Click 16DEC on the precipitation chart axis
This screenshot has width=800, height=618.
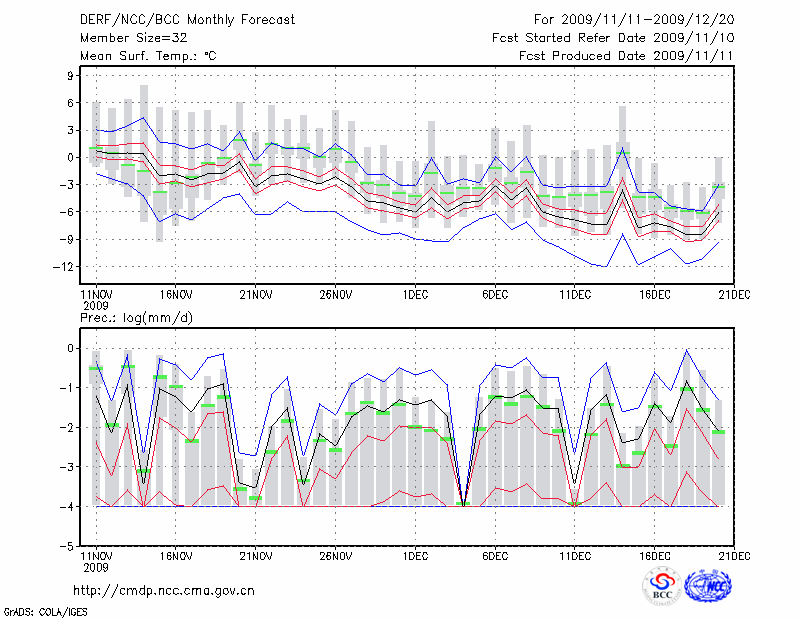coord(655,555)
